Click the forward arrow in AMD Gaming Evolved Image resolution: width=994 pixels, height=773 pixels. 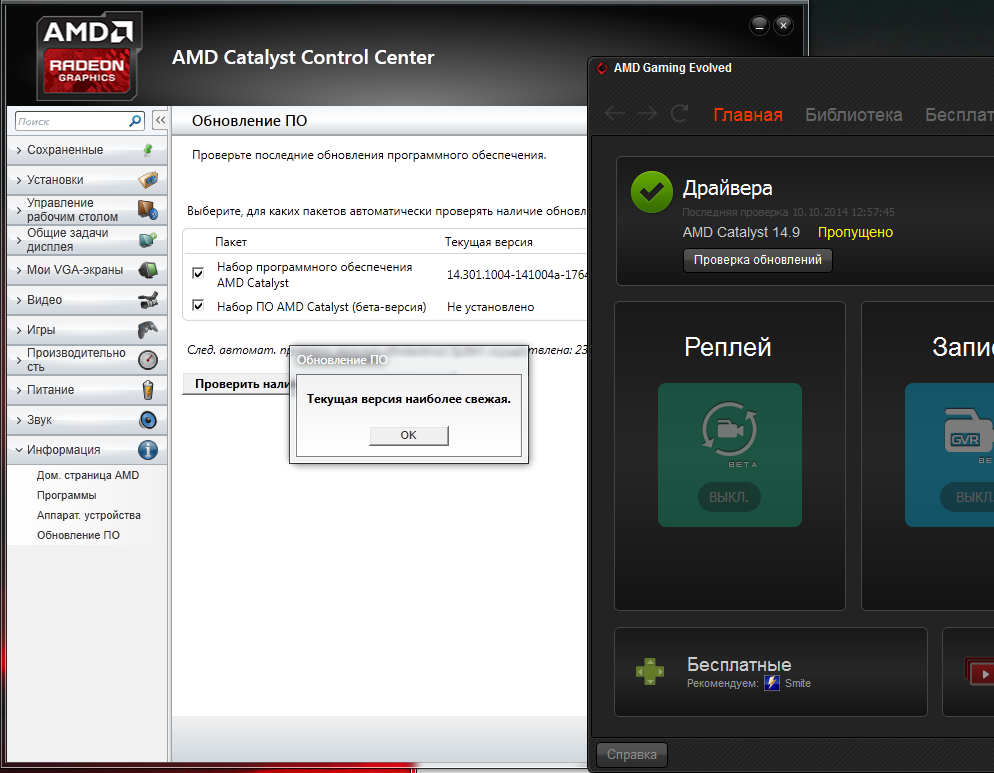tap(647, 114)
